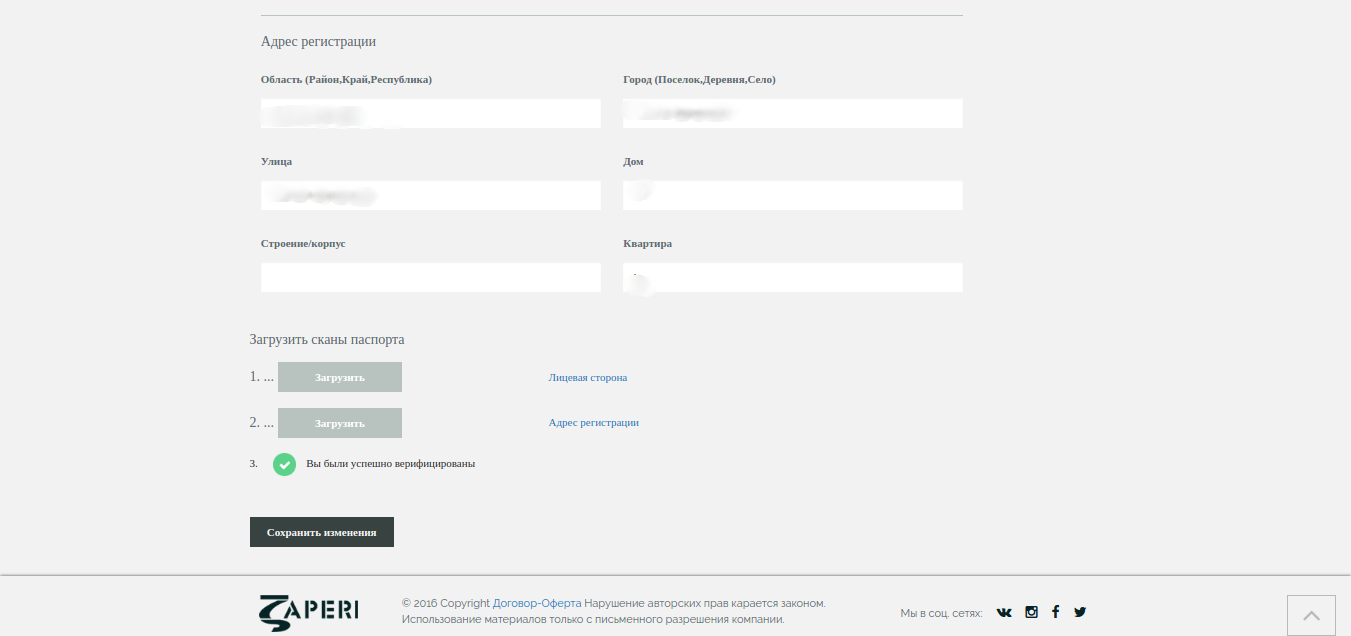Focus the Область (Район, Край, Республика) field

click(x=431, y=113)
